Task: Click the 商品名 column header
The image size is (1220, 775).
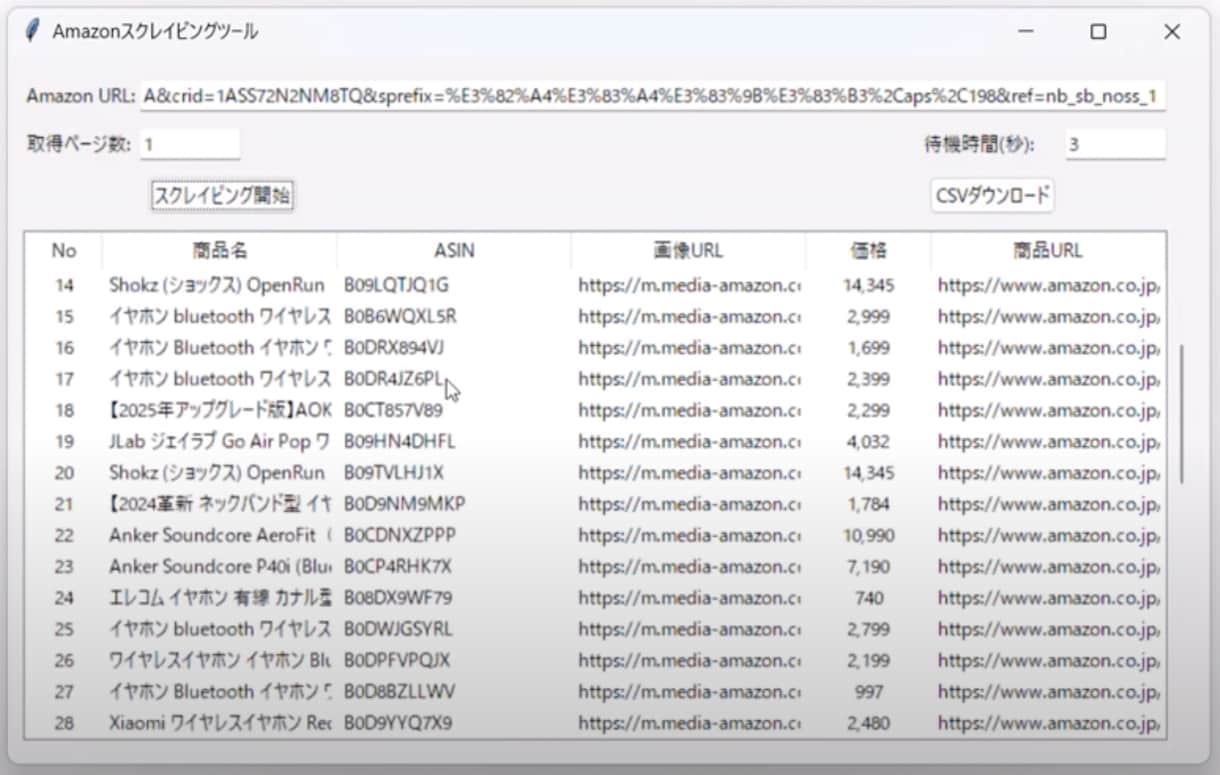Action: point(219,251)
